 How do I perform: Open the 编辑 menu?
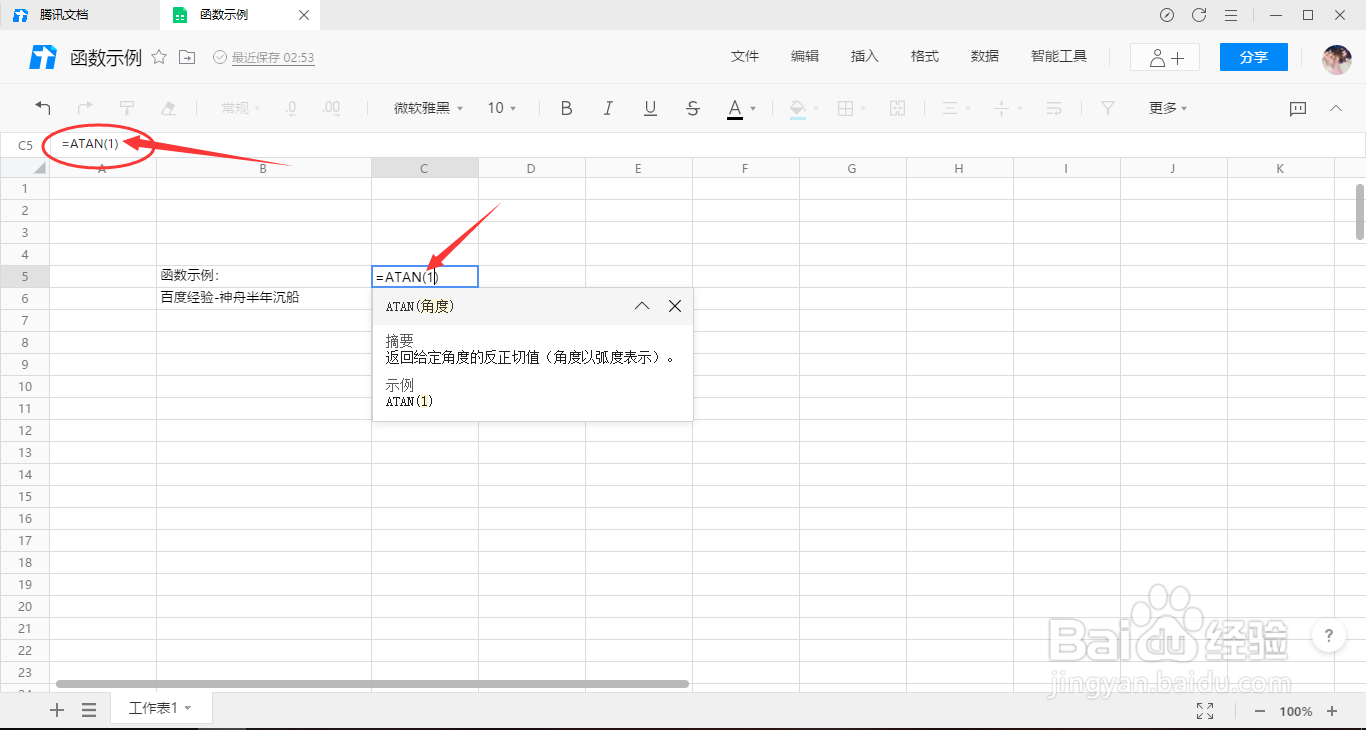pos(805,57)
